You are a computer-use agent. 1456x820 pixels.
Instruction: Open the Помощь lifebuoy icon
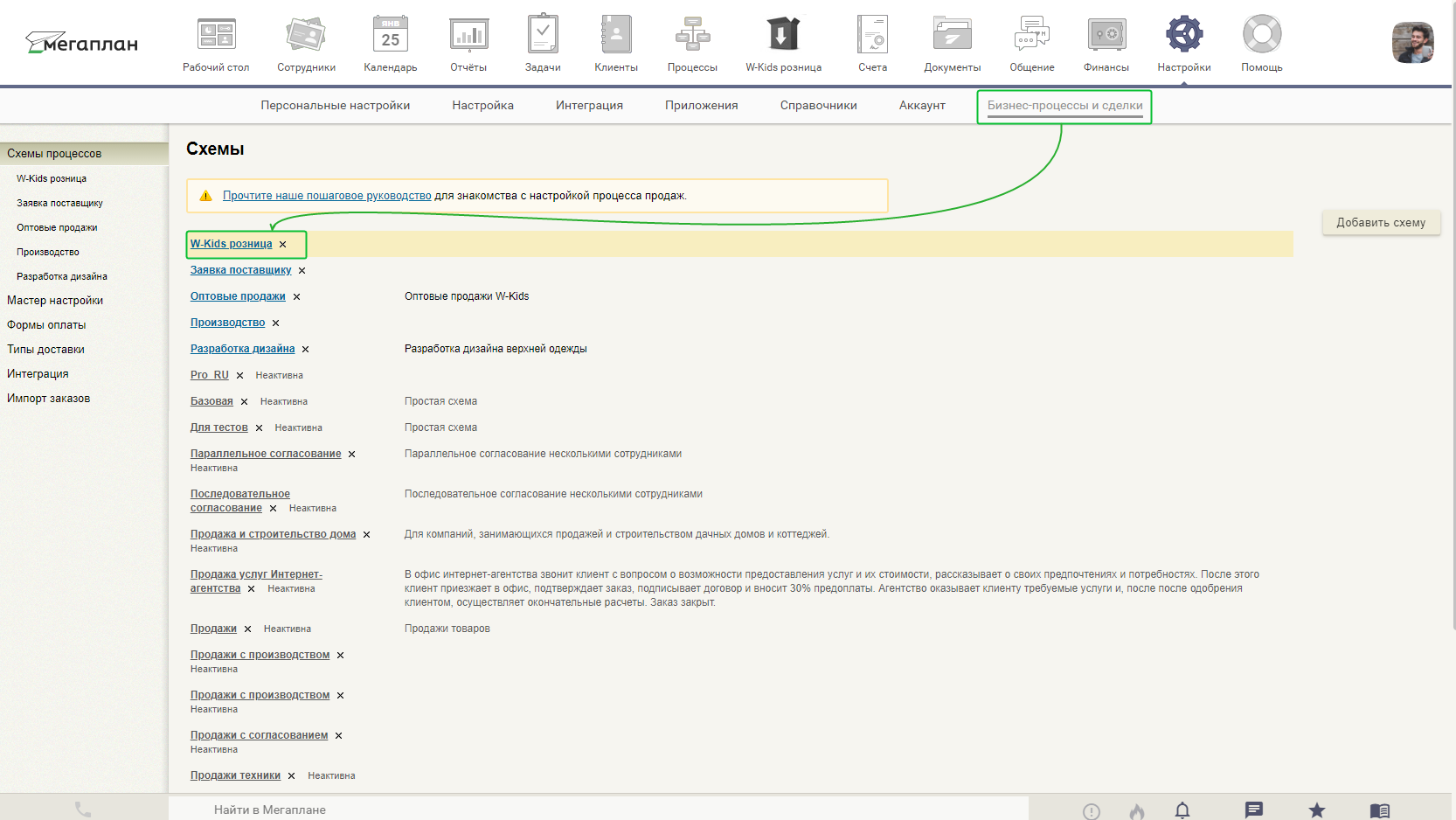(x=1262, y=35)
